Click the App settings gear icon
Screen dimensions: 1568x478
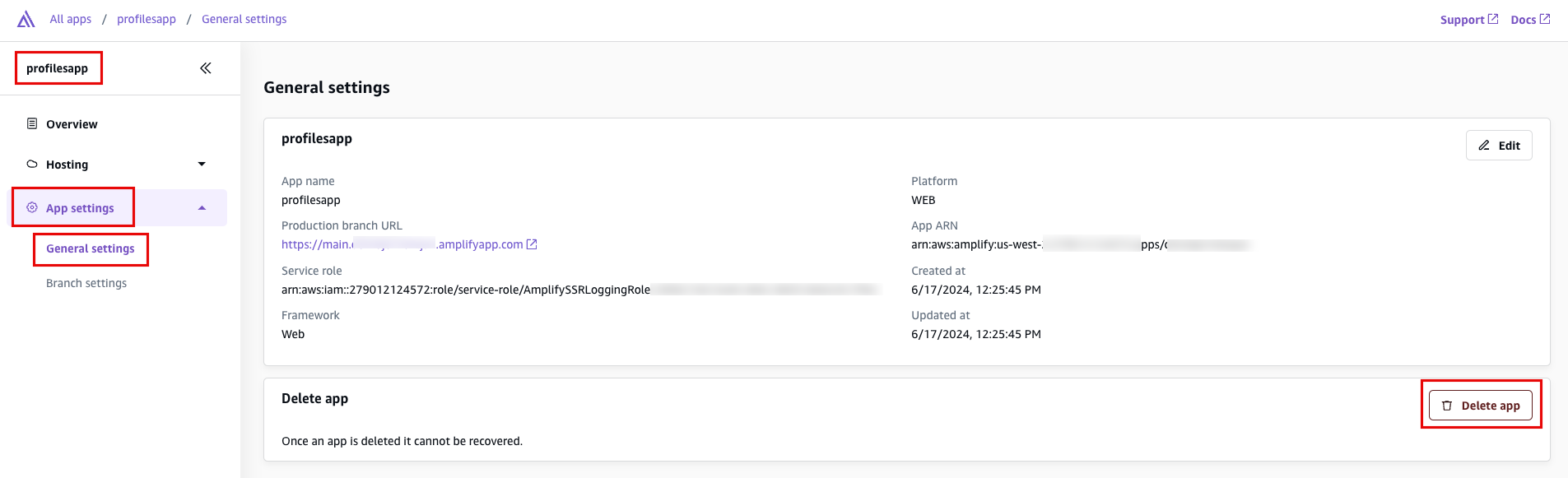coord(32,207)
